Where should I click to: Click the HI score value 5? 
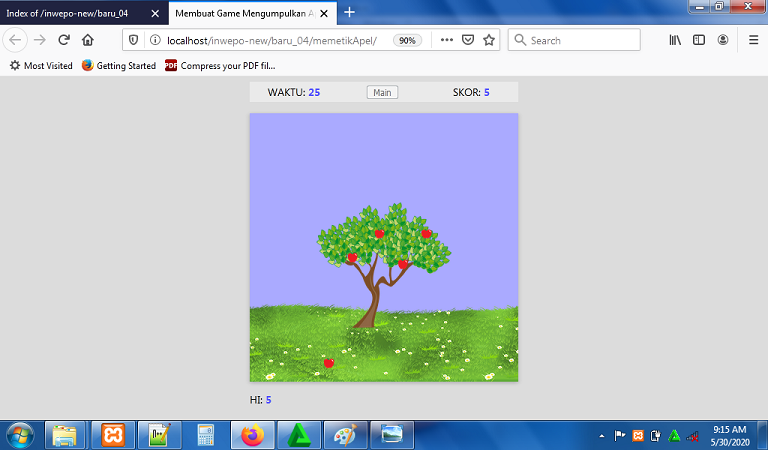coord(268,400)
